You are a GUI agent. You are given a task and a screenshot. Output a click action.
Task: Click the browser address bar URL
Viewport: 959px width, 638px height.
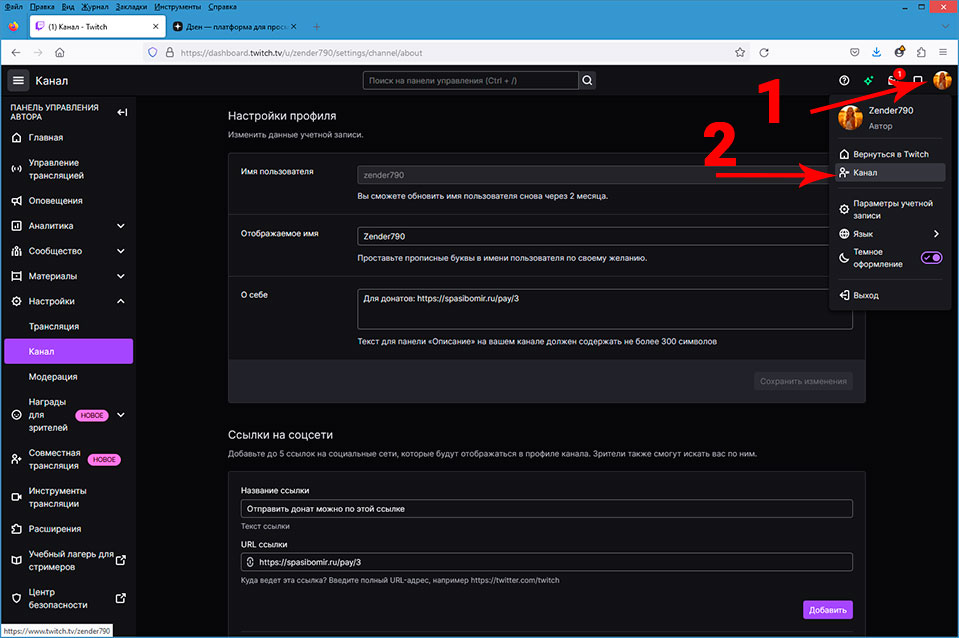click(301, 53)
